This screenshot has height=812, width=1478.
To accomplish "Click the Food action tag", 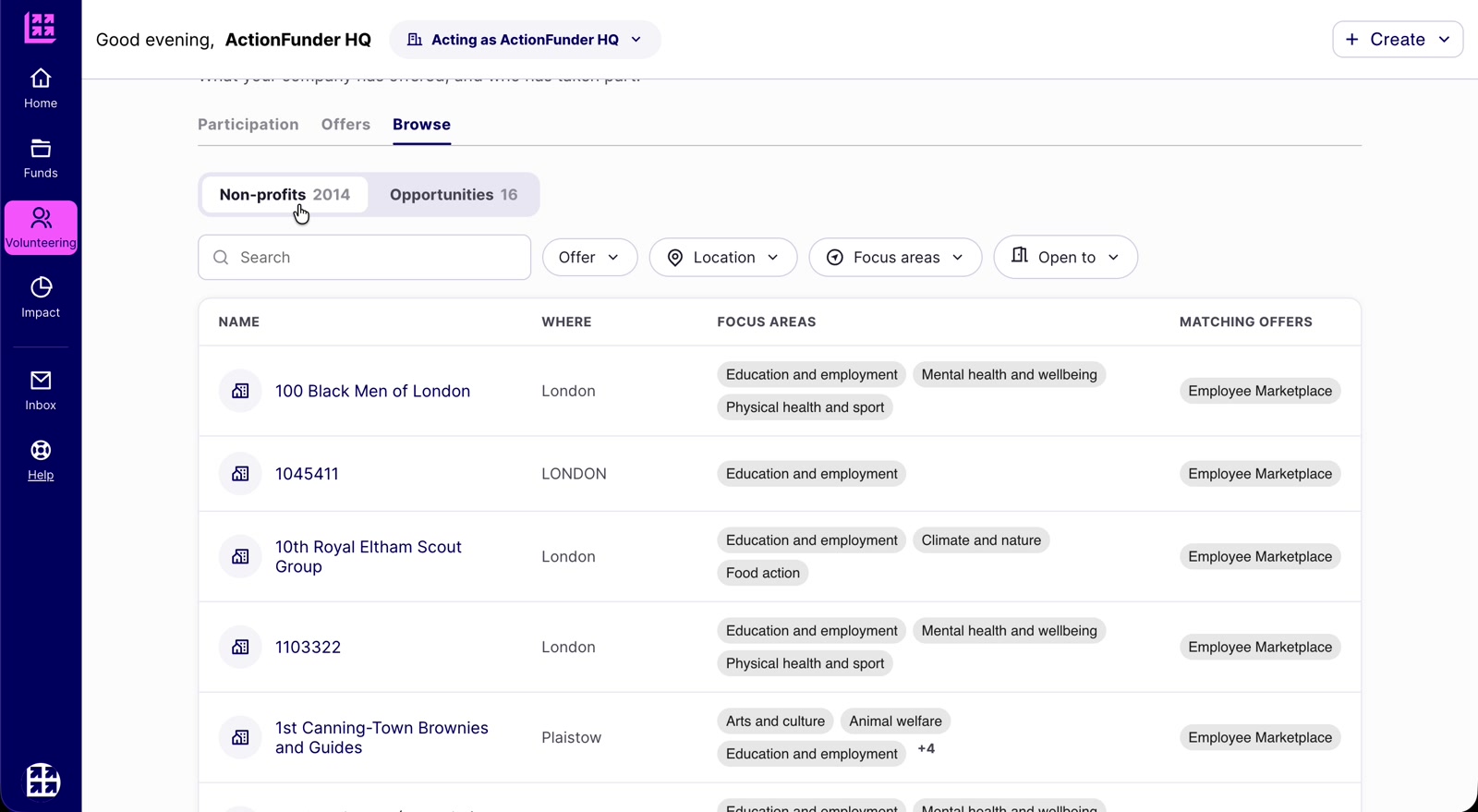I will click(763, 573).
